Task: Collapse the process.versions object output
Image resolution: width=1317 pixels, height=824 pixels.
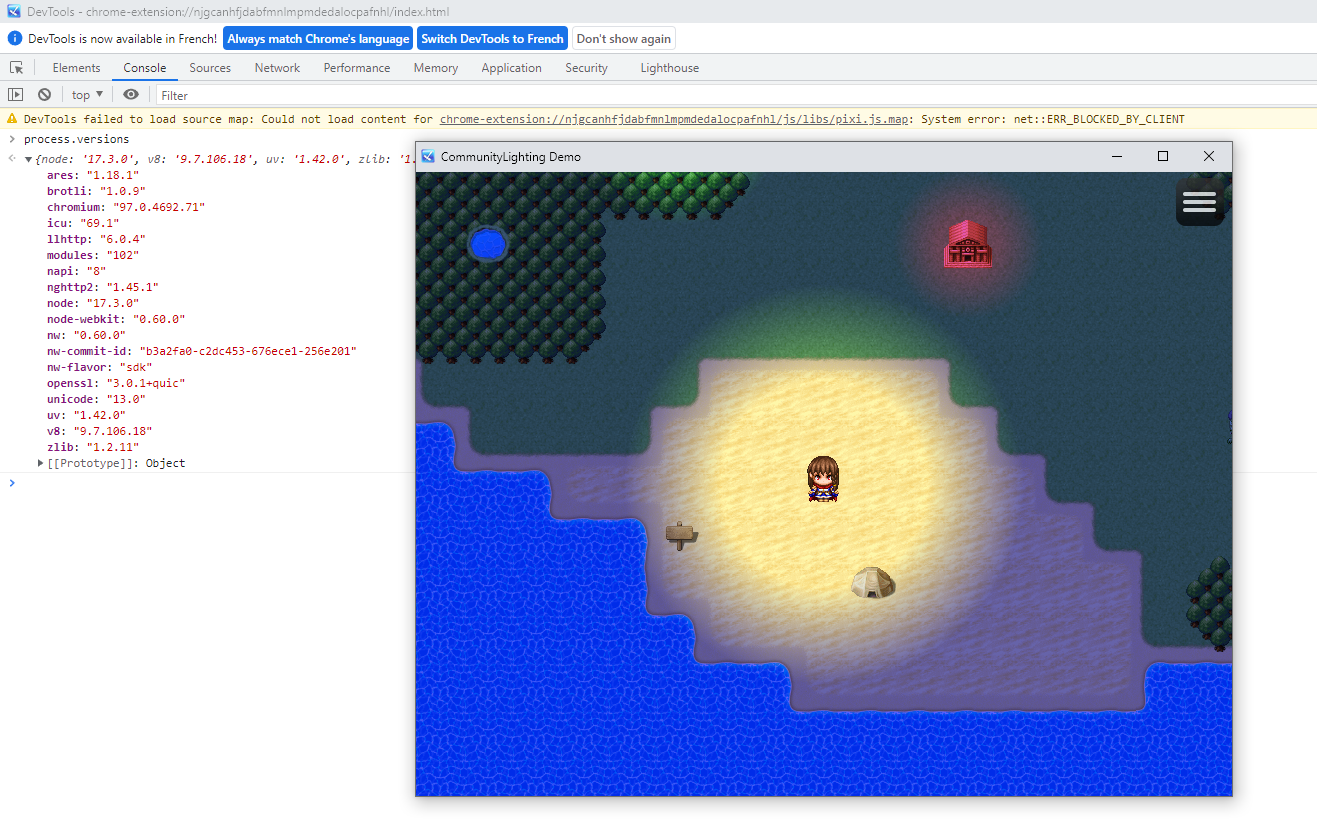Action: pos(29,159)
